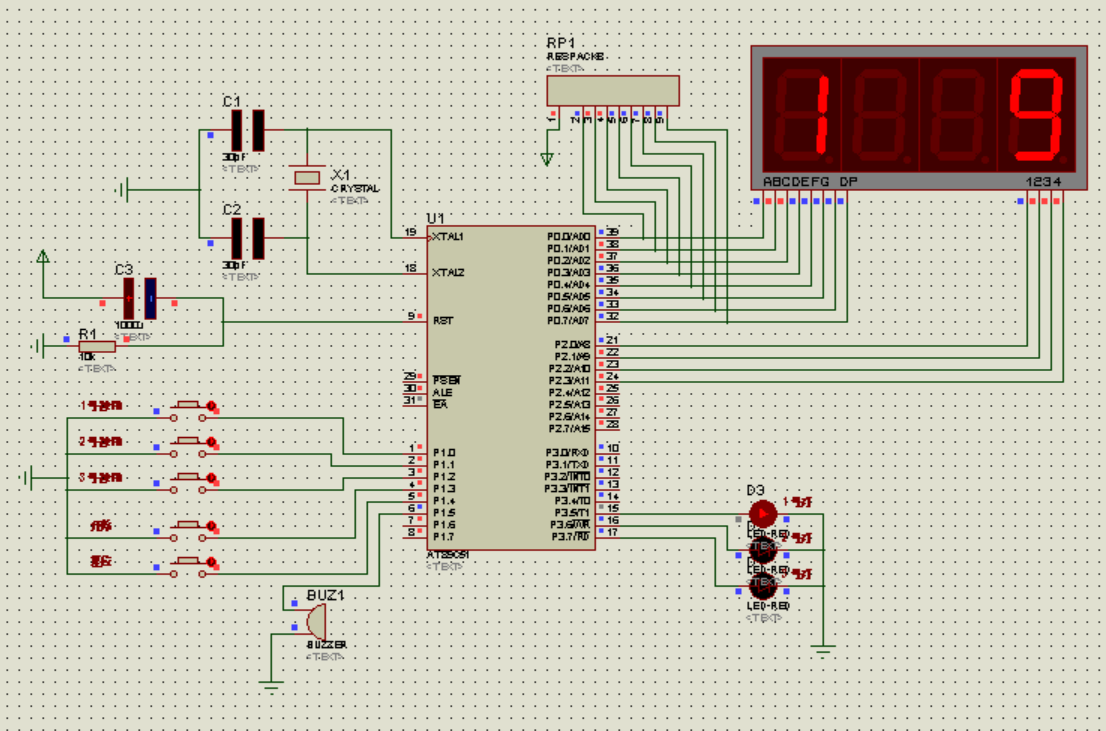Select the R1 resistor symbol
The image size is (1106, 731).
click(x=97, y=346)
